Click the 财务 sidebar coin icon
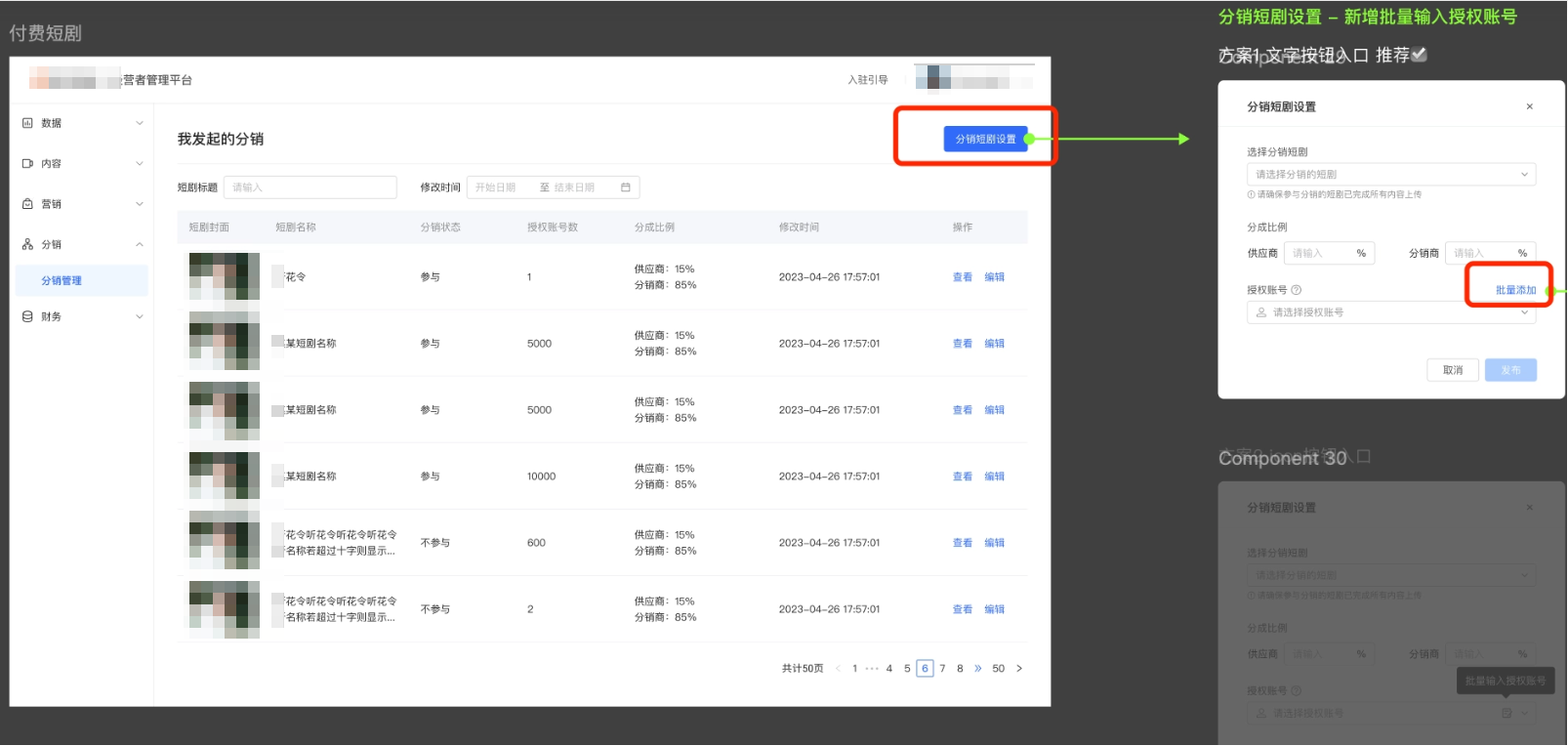The image size is (1568, 746). coord(27,316)
